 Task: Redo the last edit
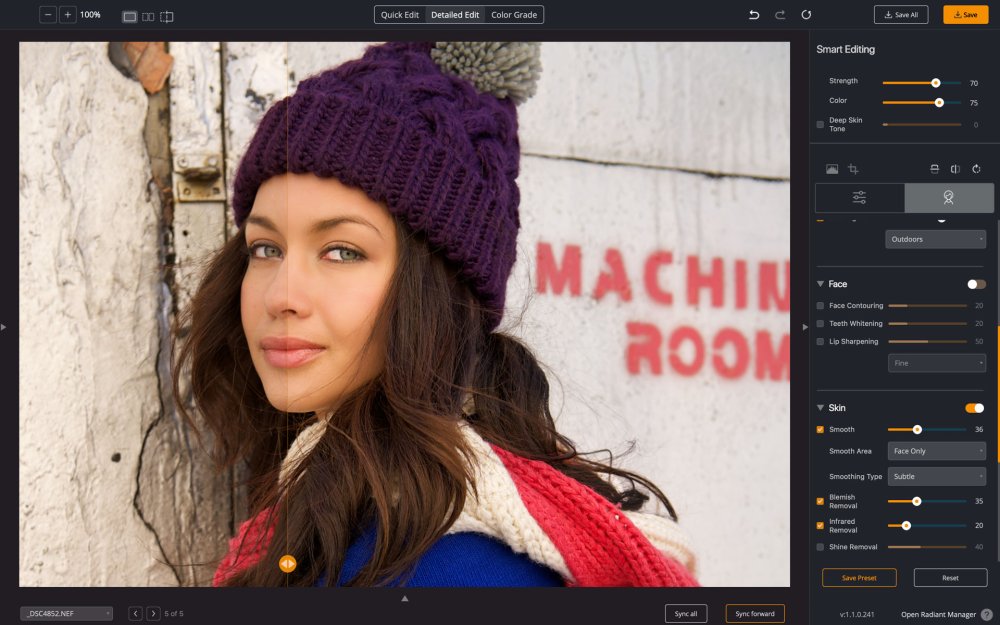click(780, 15)
